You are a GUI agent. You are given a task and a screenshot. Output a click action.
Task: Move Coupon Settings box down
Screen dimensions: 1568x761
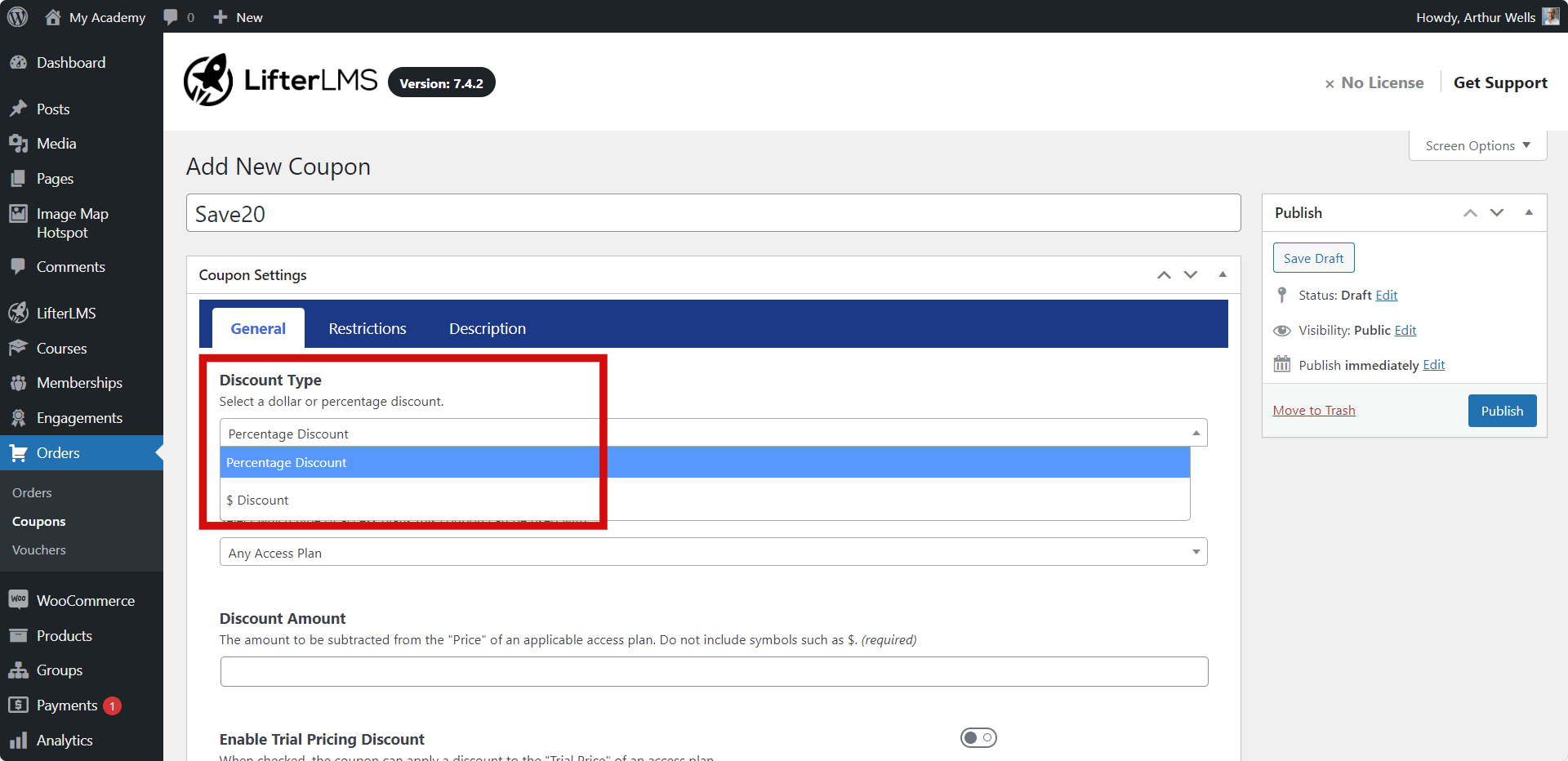pyautogui.click(x=1191, y=275)
